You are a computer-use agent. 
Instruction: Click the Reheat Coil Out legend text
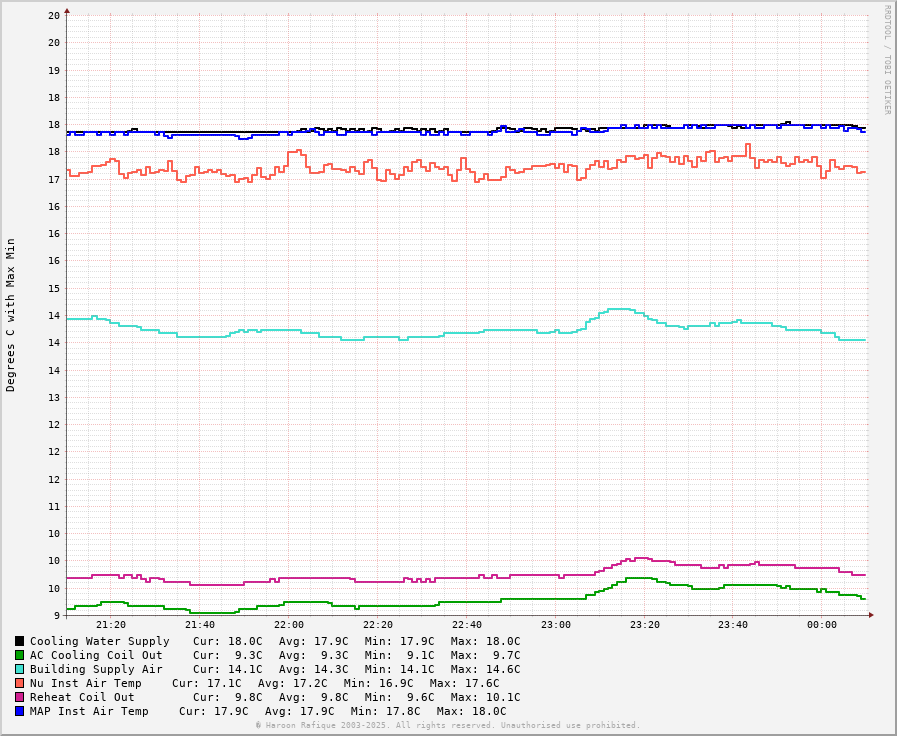tap(82, 697)
